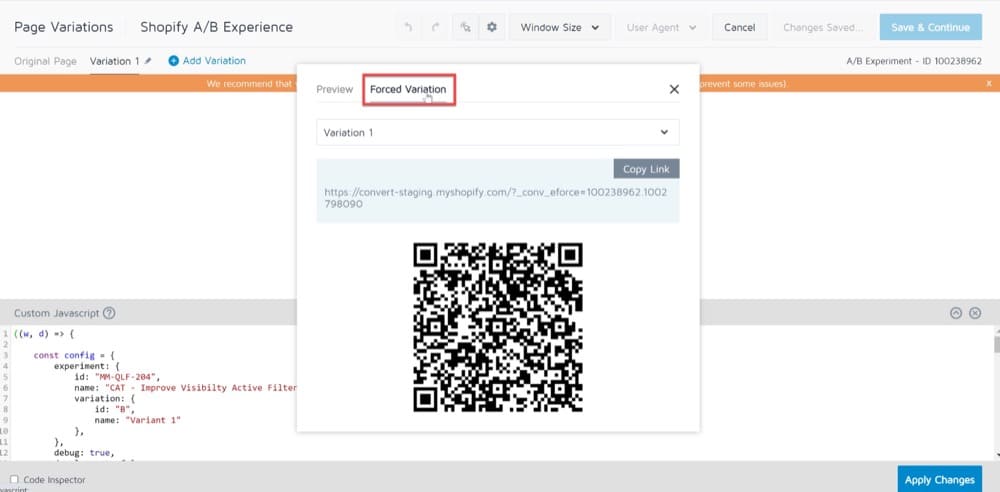Image resolution: width=1000 pixels, height=492 pixels.
Task: Open the User Agent dropdown
Action: [661, 27]
